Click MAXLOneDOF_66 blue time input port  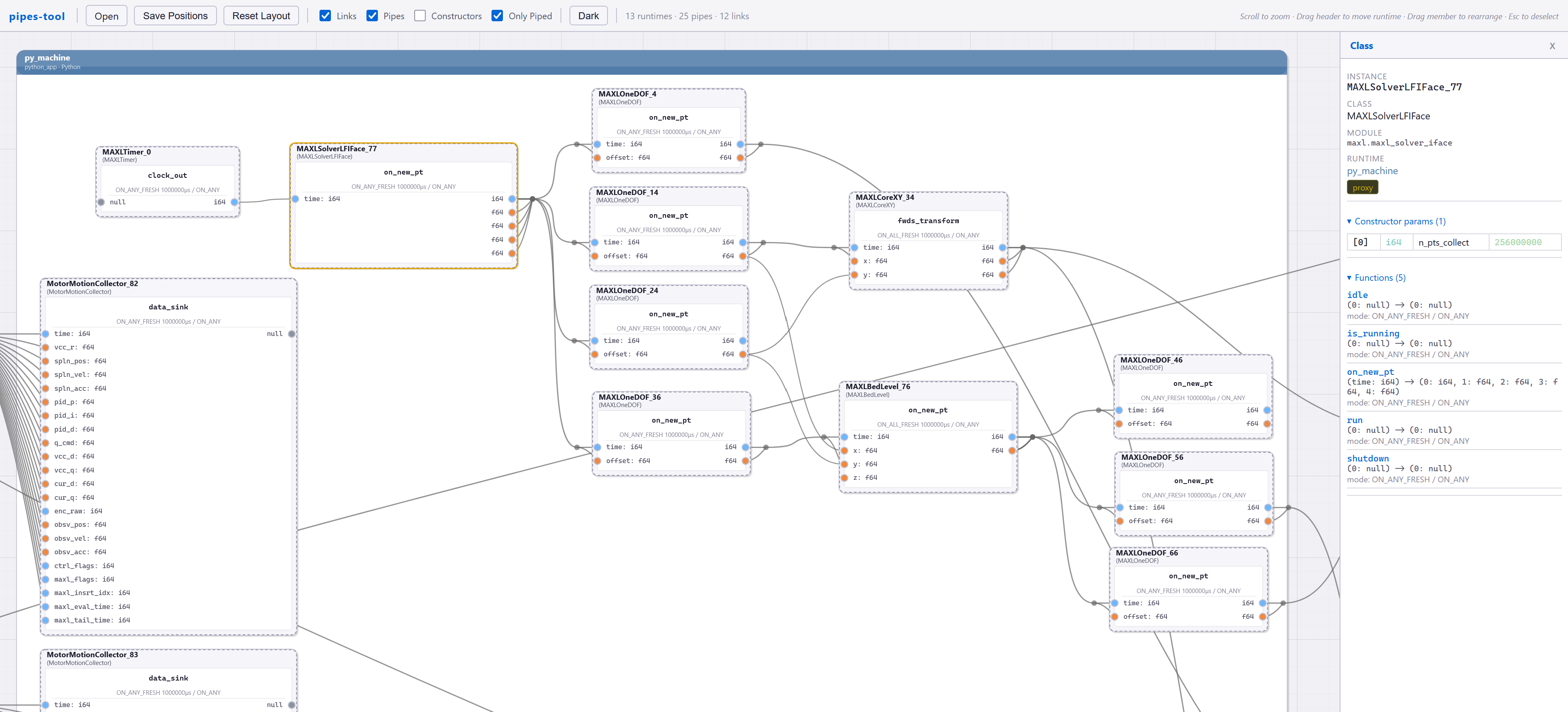(1115, 603)
